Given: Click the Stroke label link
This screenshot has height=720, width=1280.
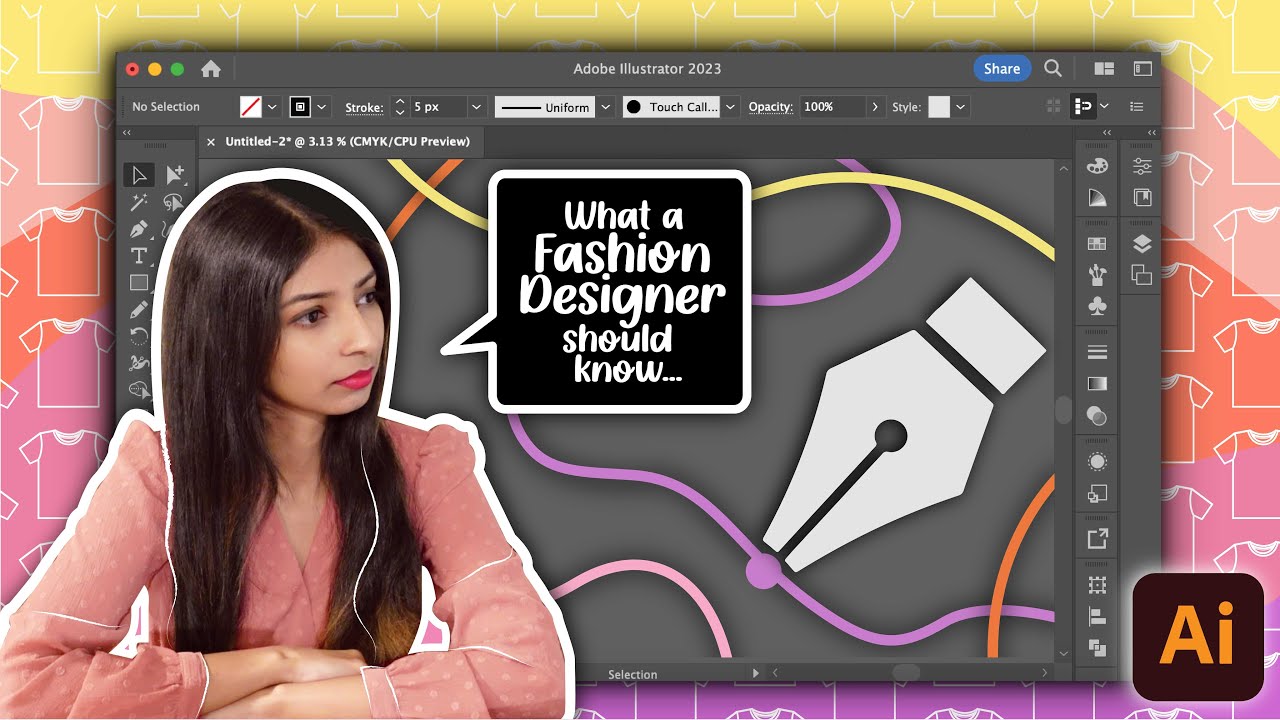Looking at the screenshot, I should (364, 107).
